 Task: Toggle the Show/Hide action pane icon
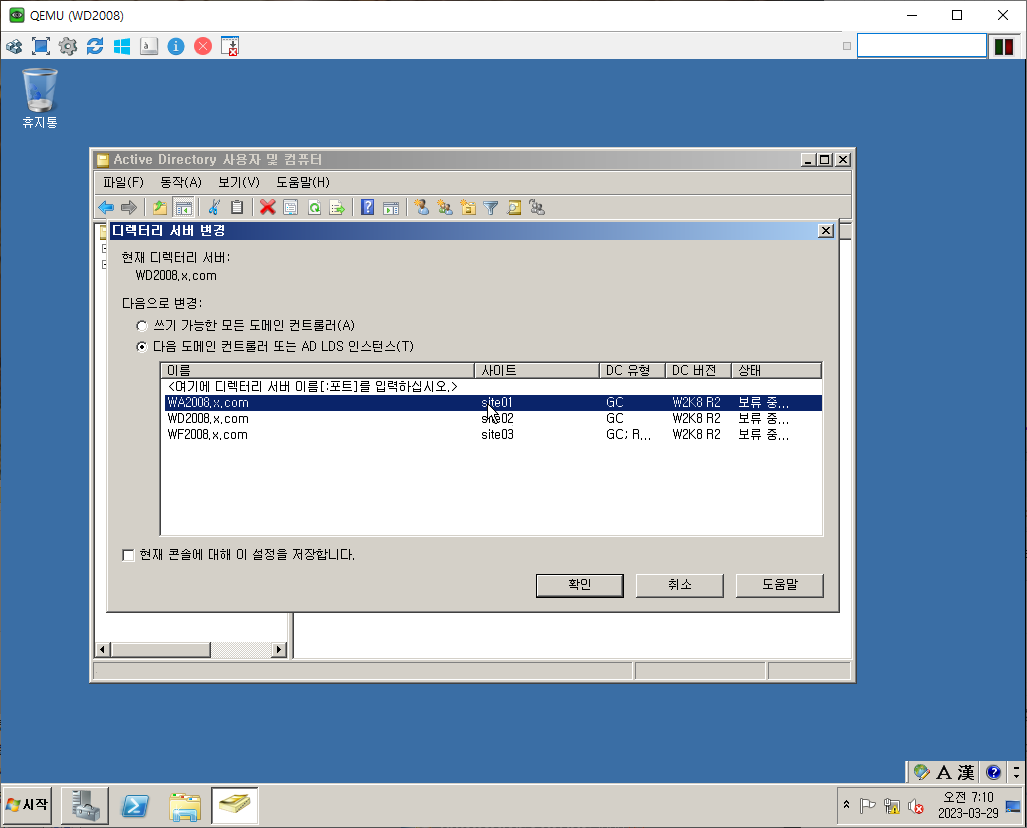[x=391, y=208]
